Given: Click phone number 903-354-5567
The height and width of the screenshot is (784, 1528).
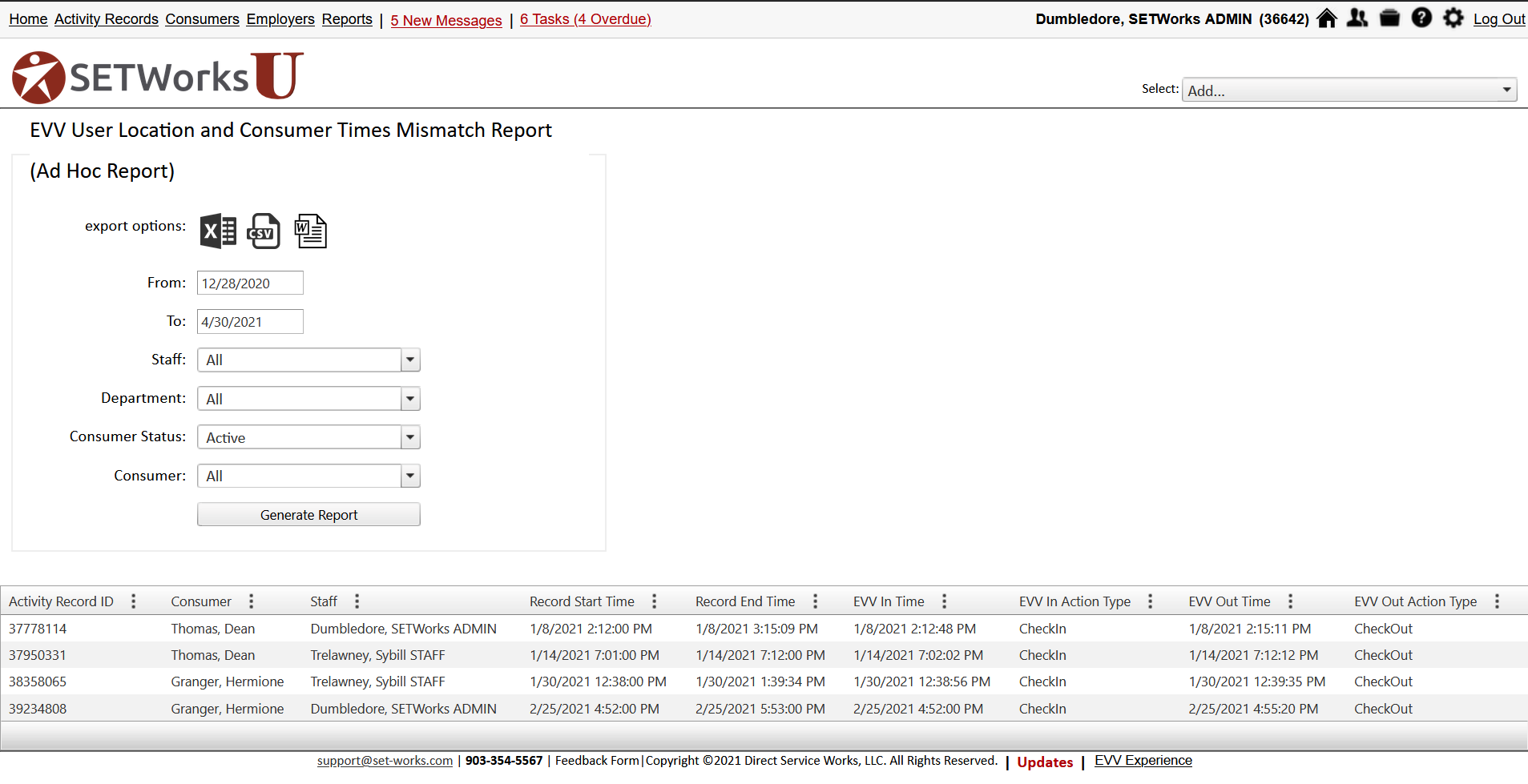Looking at the screenshot, I should click(504, 761).
